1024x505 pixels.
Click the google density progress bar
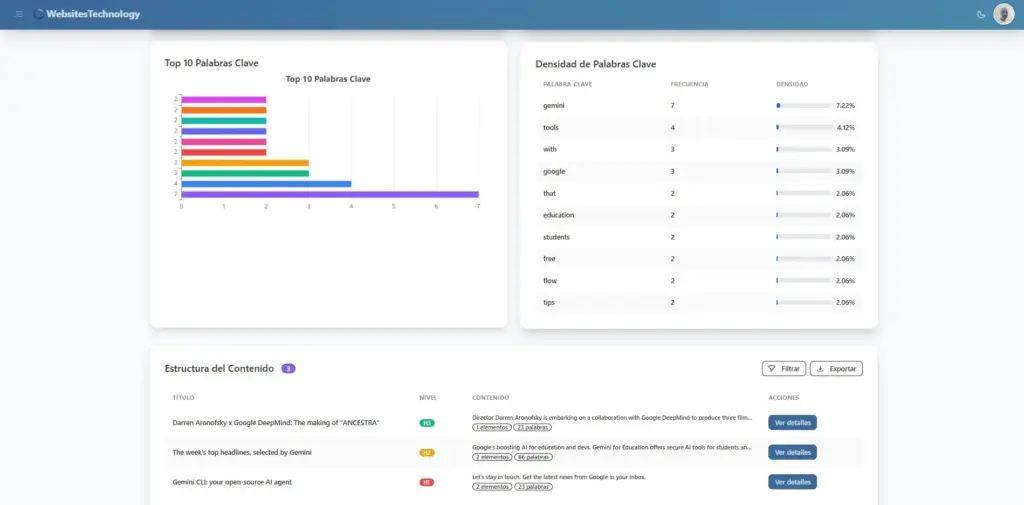[804, 171]
